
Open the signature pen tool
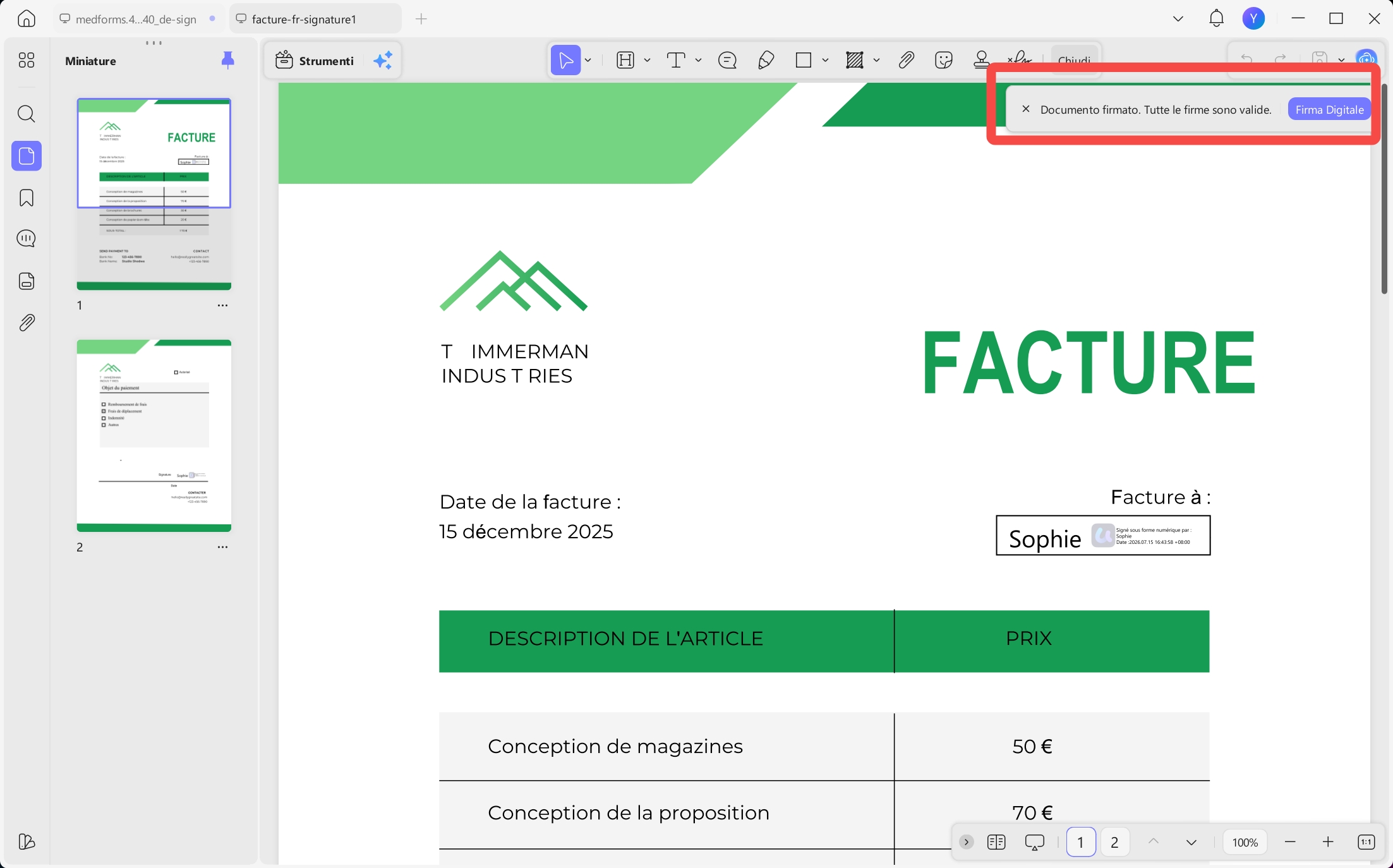click(1019, 59)
